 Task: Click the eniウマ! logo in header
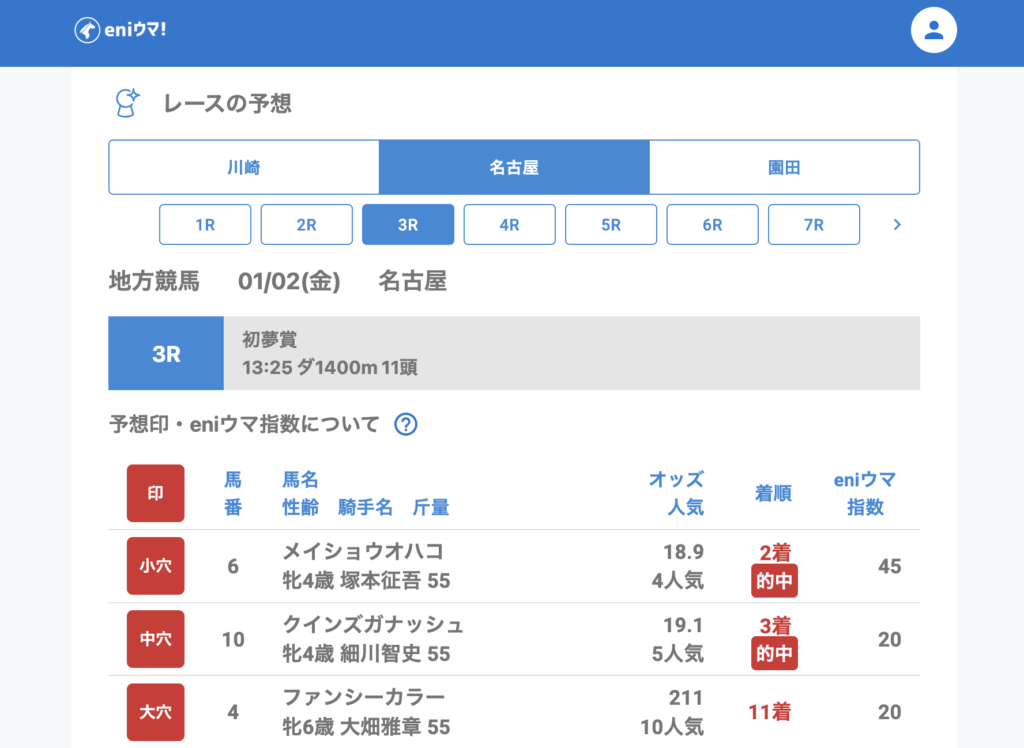(x=120, y=30)
